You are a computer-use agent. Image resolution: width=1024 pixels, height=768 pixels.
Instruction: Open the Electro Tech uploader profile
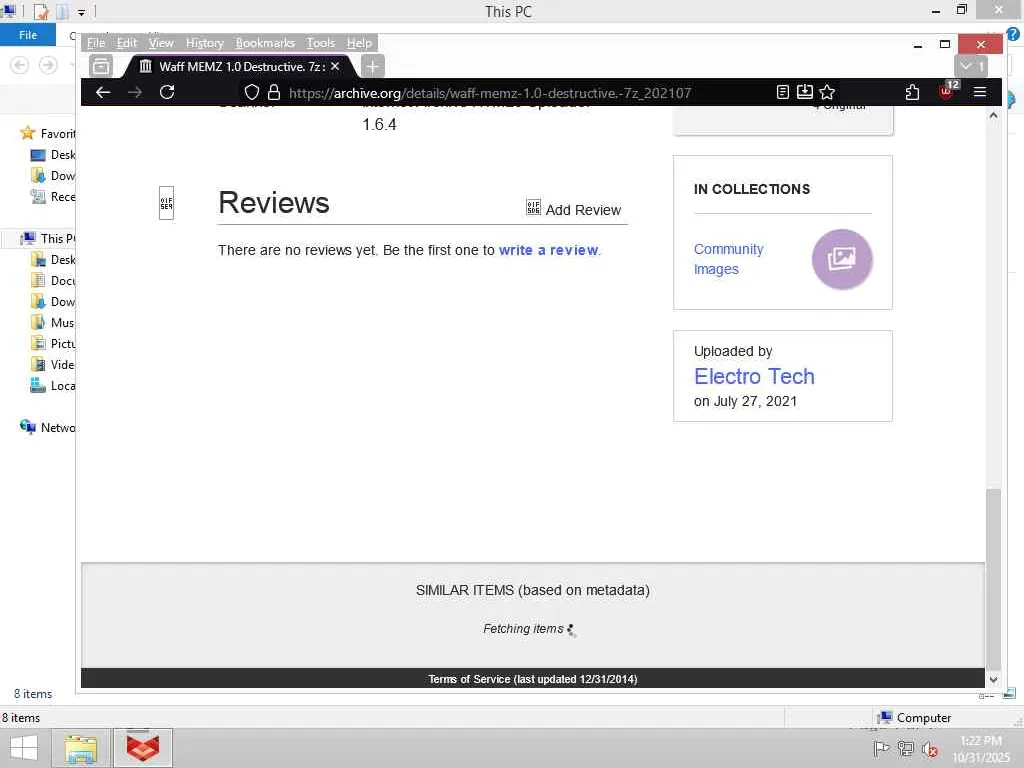[x=754, y=376]
